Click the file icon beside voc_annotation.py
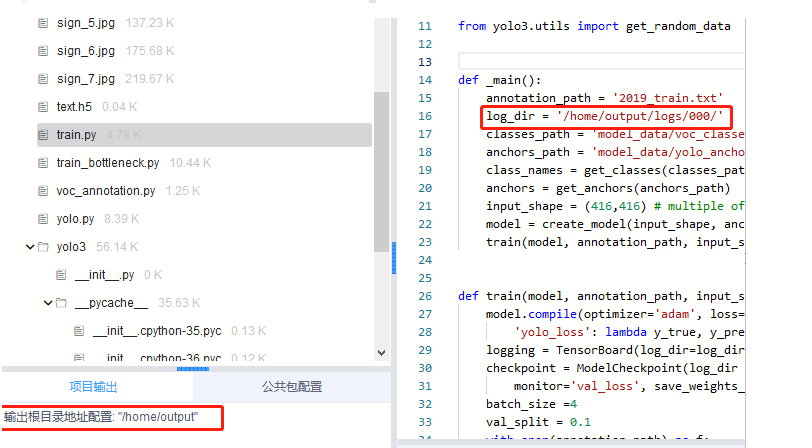The image size is (812, 448). [x=43, y=191]
